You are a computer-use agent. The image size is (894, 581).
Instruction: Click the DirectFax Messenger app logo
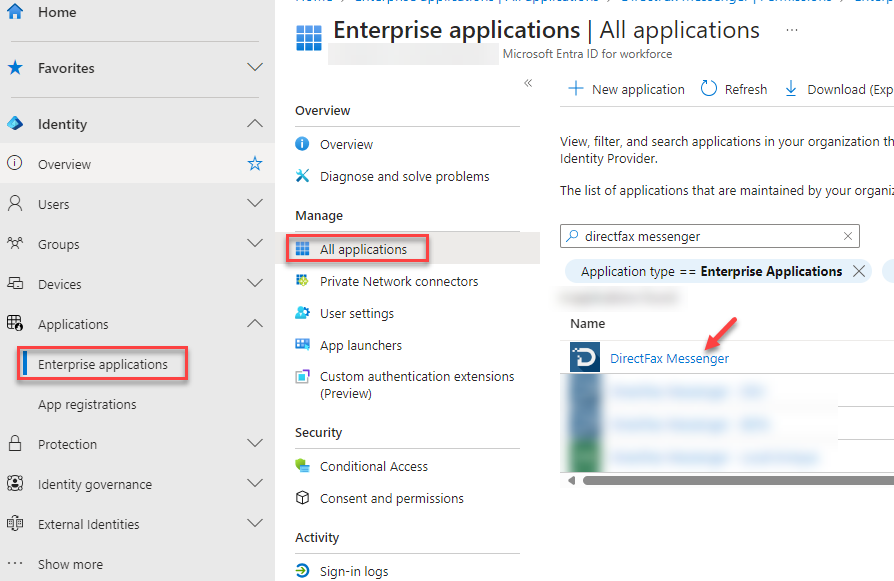coord(585,358)
